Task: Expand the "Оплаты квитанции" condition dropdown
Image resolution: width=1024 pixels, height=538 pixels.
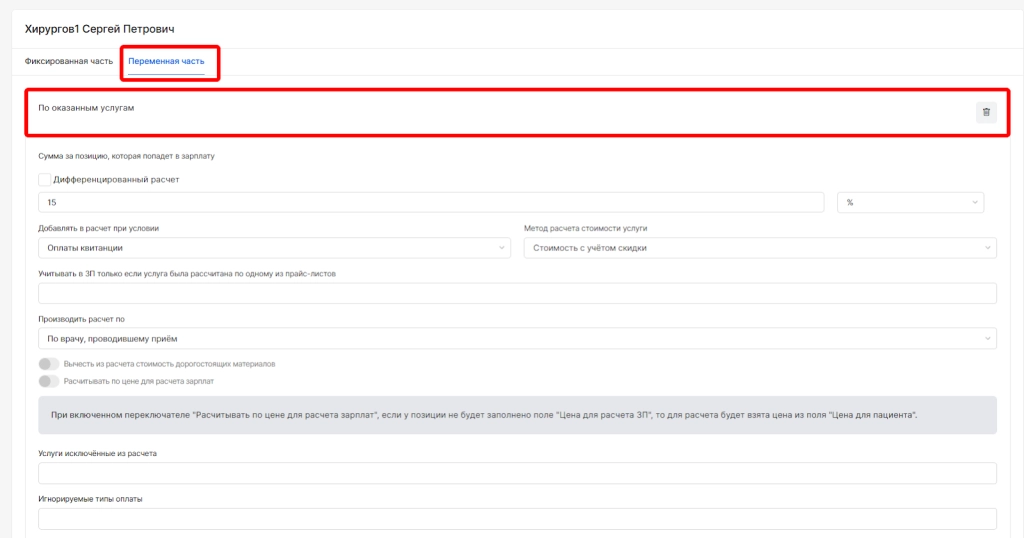Action: (274, 248)
